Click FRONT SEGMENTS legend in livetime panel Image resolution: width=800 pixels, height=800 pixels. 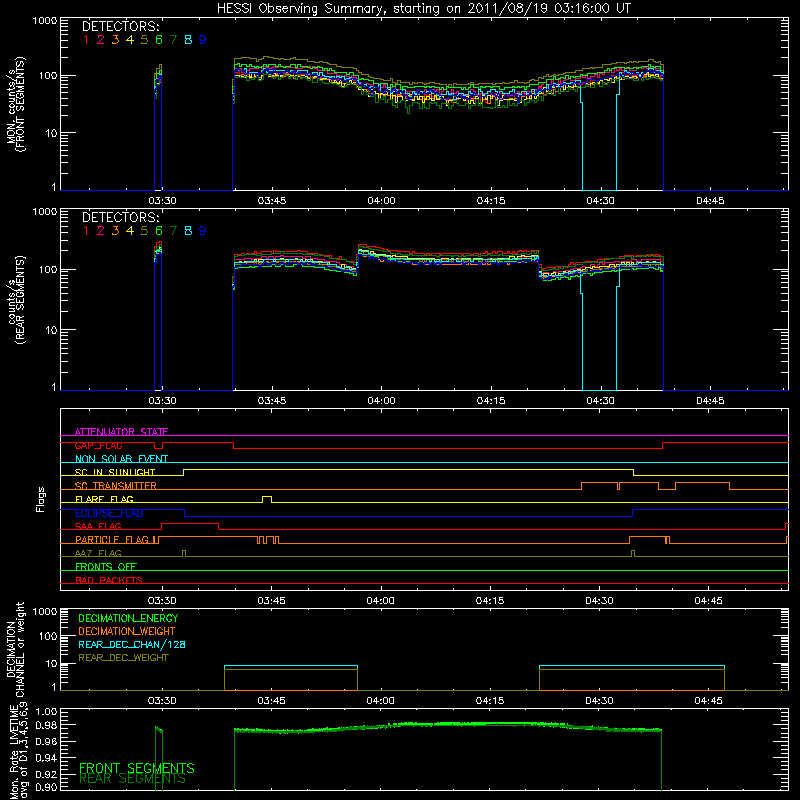tap(137, 768)
